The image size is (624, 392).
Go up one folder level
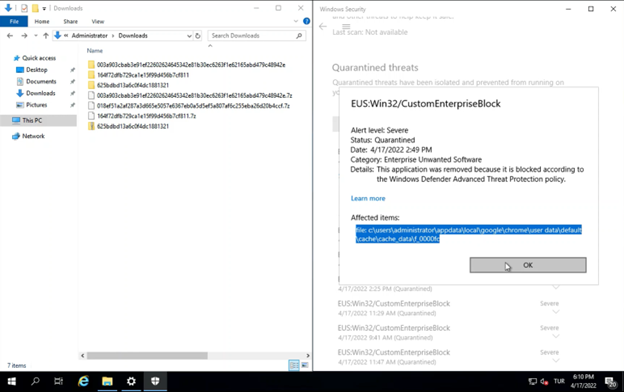pos(46,36)
